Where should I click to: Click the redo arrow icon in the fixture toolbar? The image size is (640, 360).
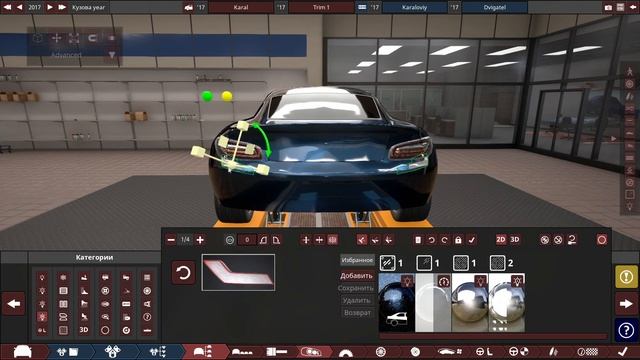pyautogui.click(x=444, y=240)
